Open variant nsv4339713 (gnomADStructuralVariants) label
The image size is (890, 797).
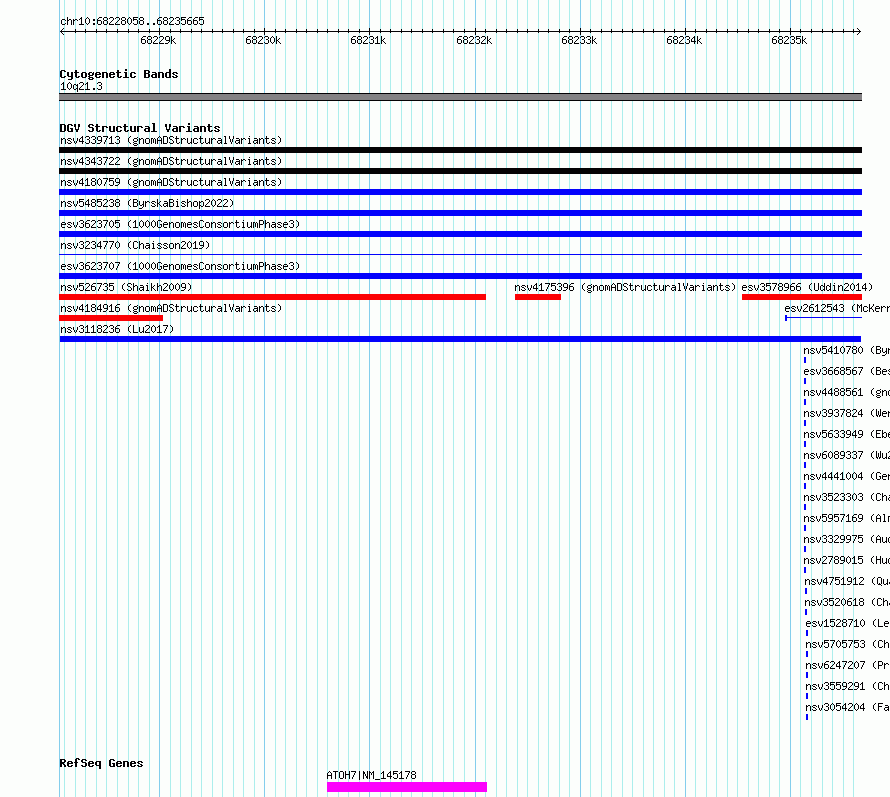(171, 140)
